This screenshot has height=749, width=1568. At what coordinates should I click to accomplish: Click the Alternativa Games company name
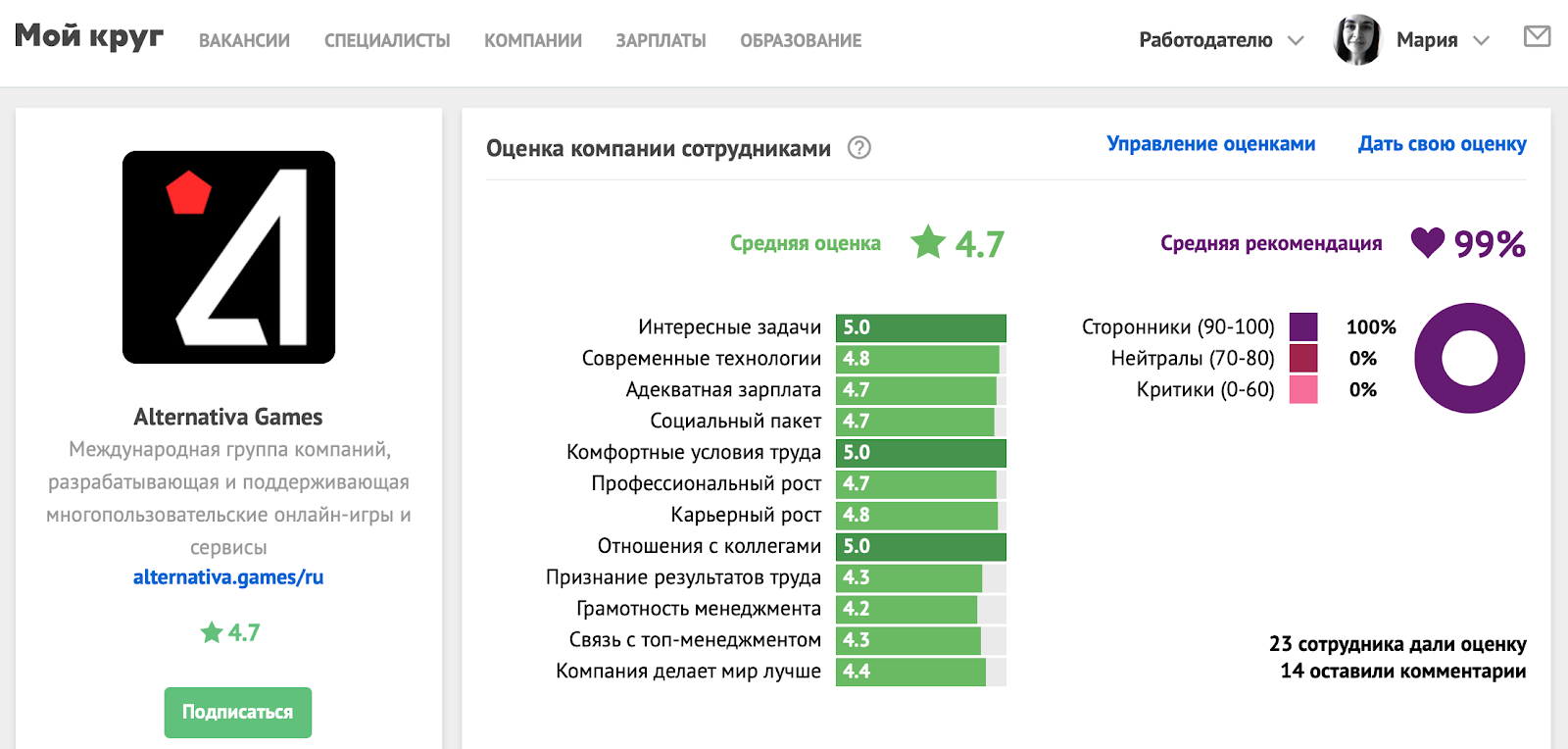[x=228, y=418]
